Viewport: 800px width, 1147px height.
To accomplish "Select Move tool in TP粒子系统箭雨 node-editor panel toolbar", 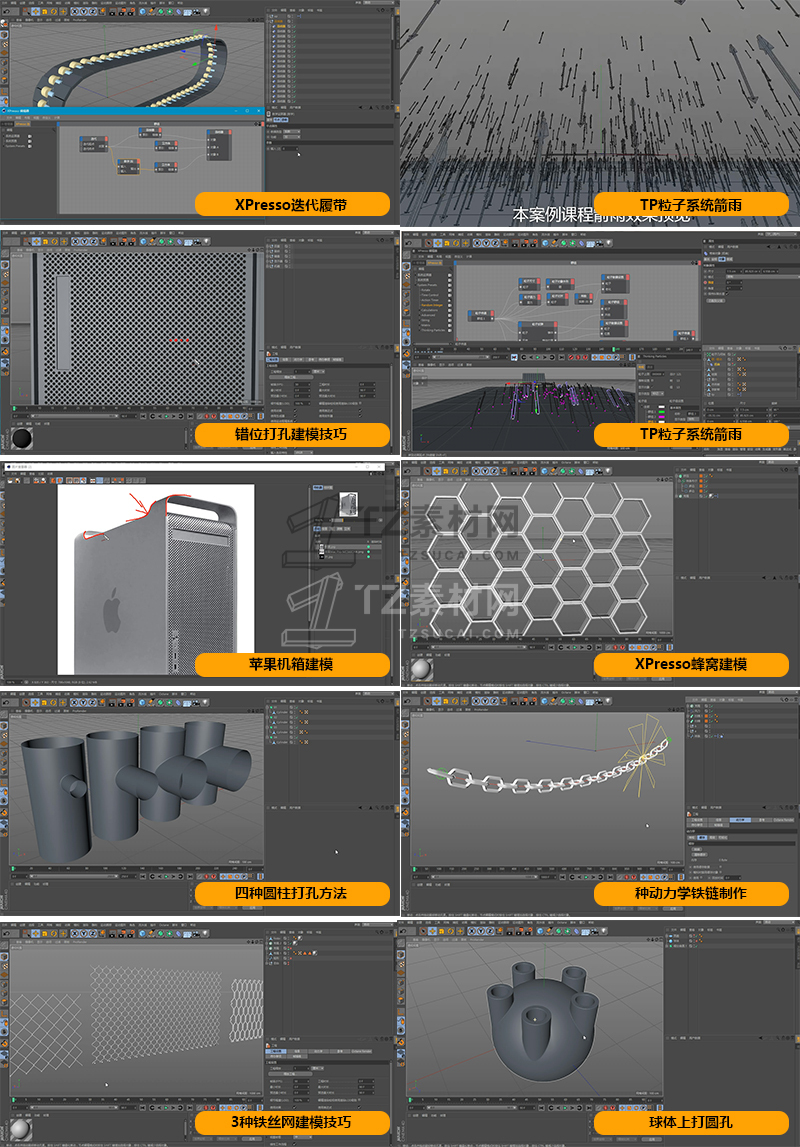I will pyautogui.click(x=437, y=243).
